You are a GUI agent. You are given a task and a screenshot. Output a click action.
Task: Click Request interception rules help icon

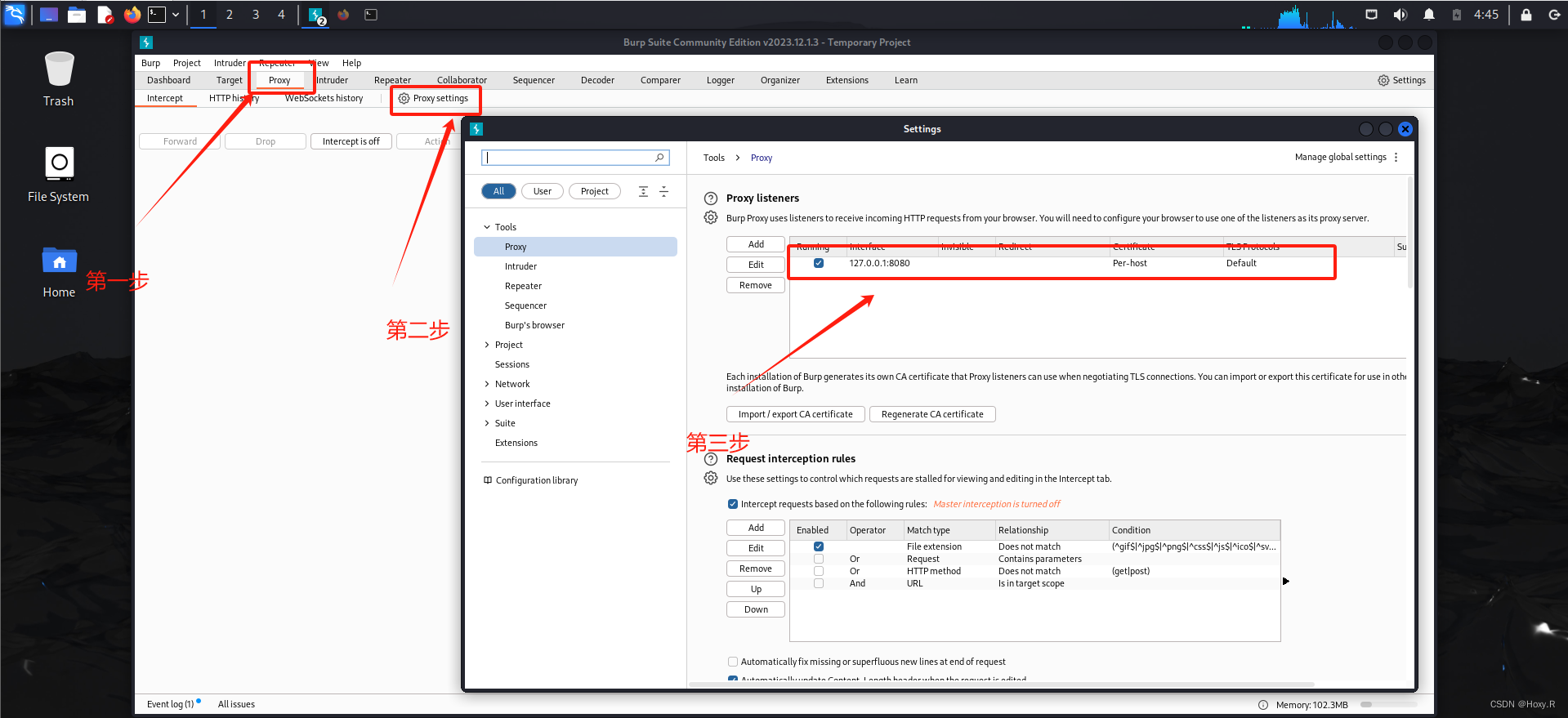tap(711, 459)
